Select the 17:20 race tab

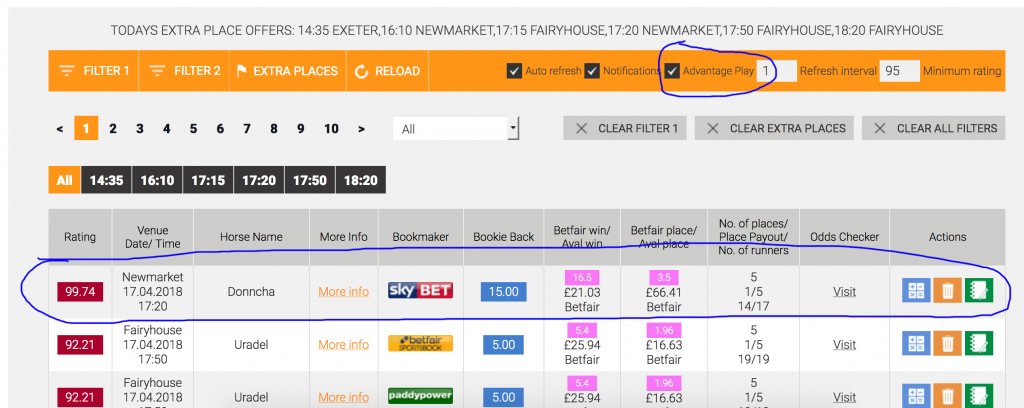[x=259, y=180]
